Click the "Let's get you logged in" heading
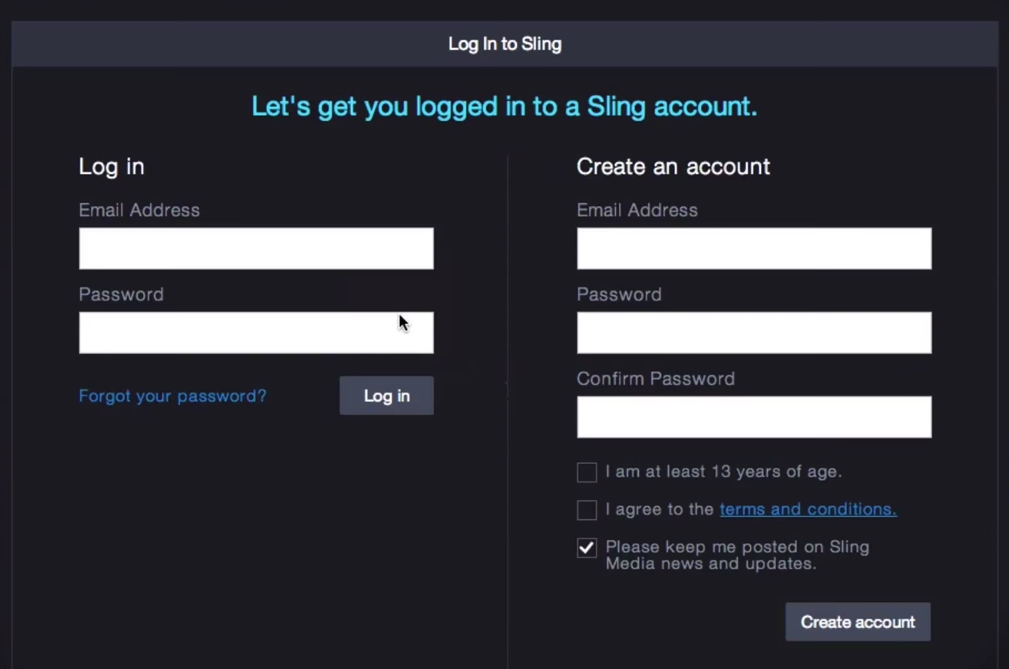The image size is (1009, 669). pos(504,106)
